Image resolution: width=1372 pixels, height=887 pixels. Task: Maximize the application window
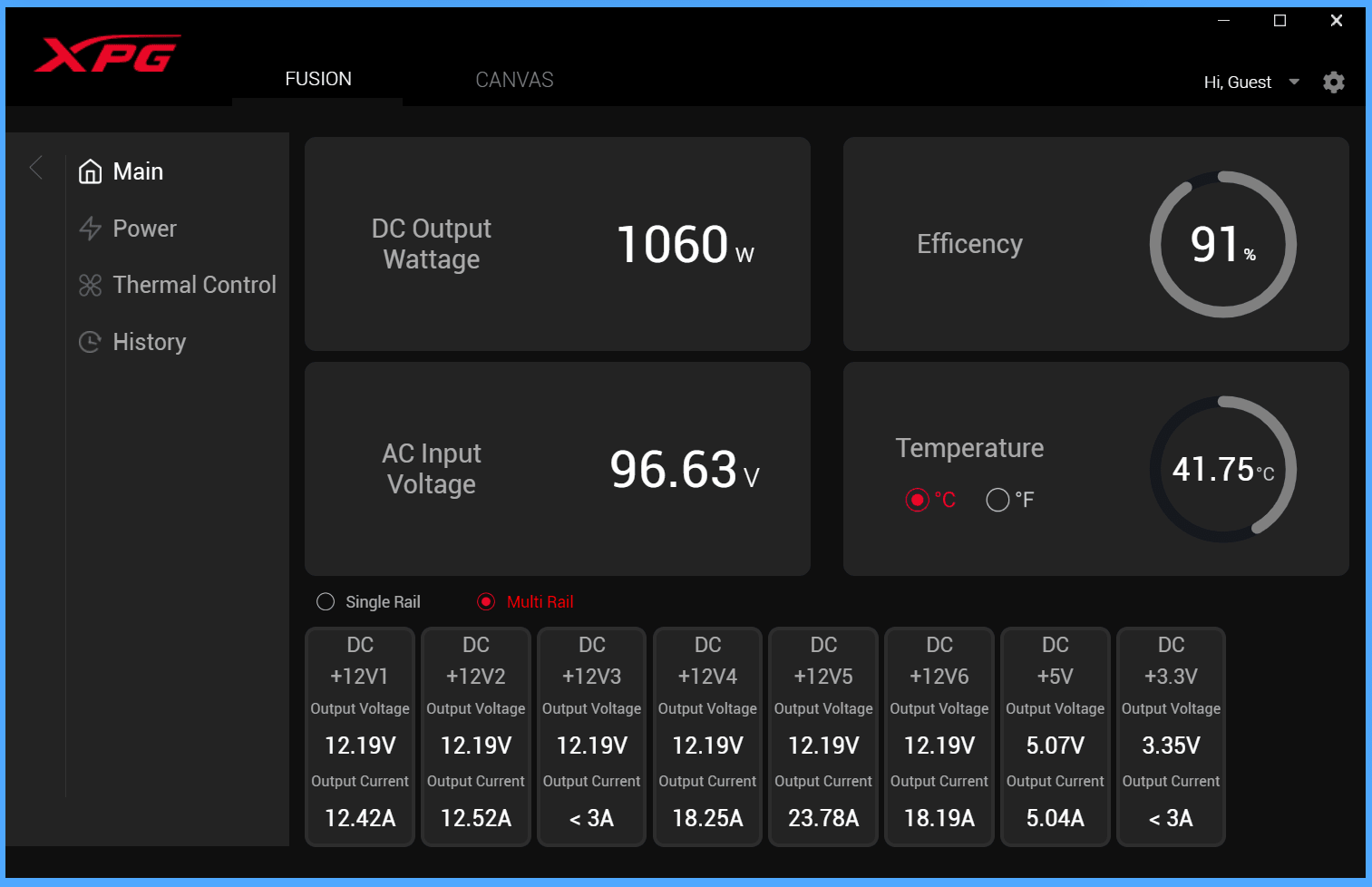(1280, 21)
